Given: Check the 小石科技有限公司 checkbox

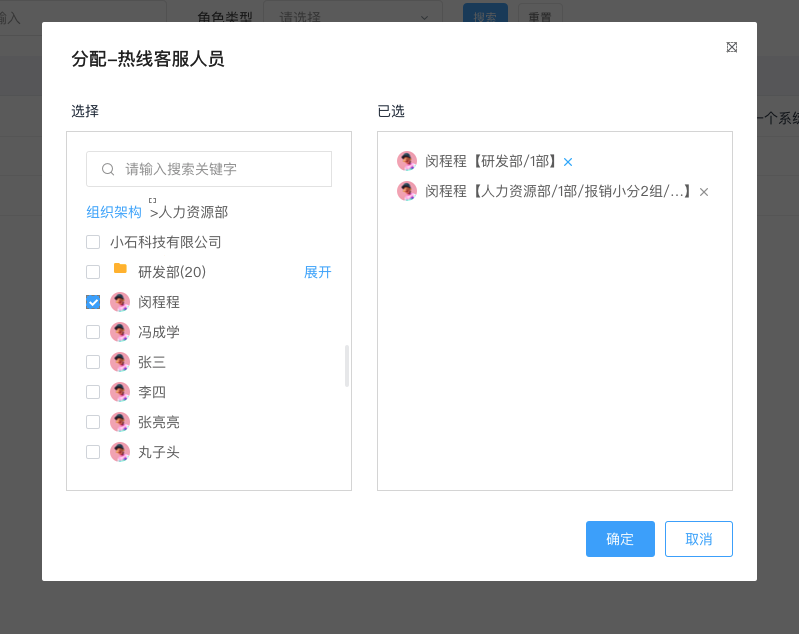Looking at the screenshot, I should (x=93, y=242).
